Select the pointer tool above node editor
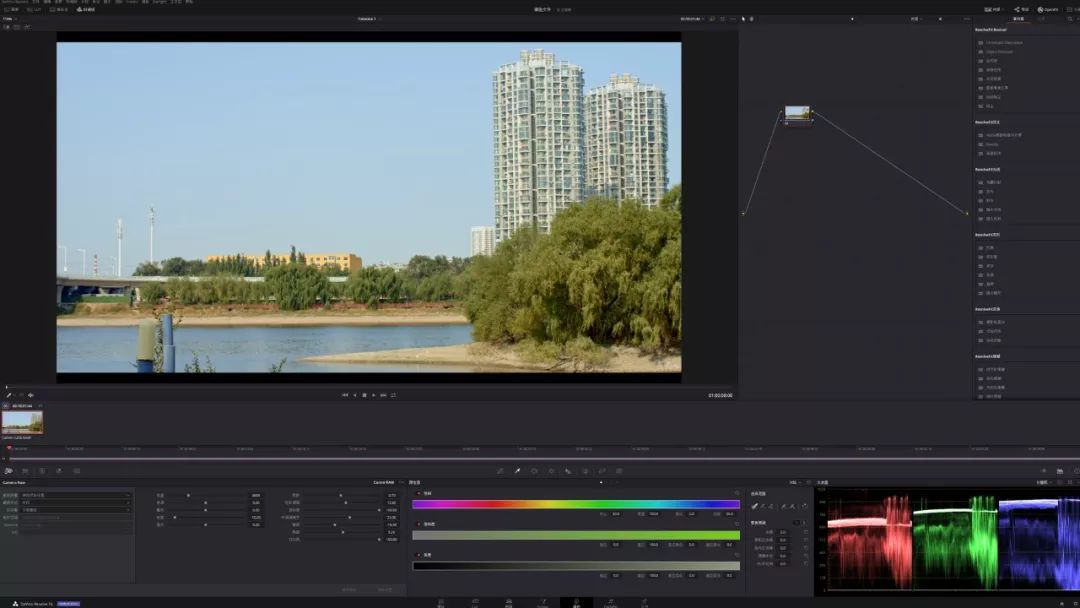1080x608 pixels. tap(743, 18)
